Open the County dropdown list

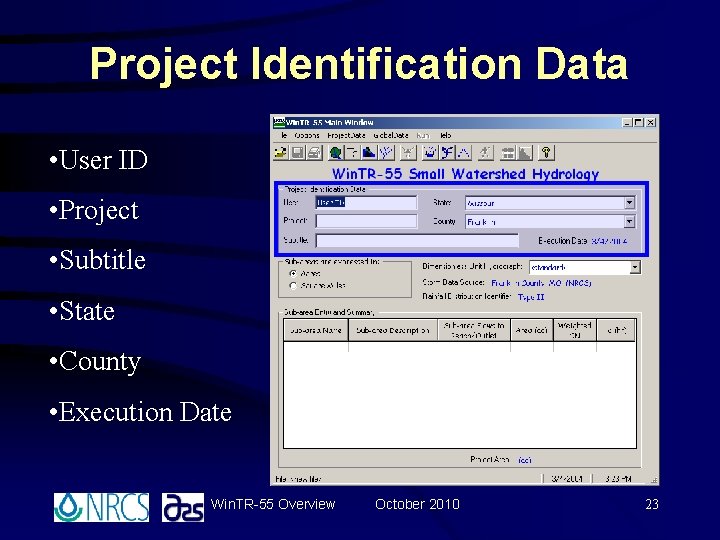[630, 222]
